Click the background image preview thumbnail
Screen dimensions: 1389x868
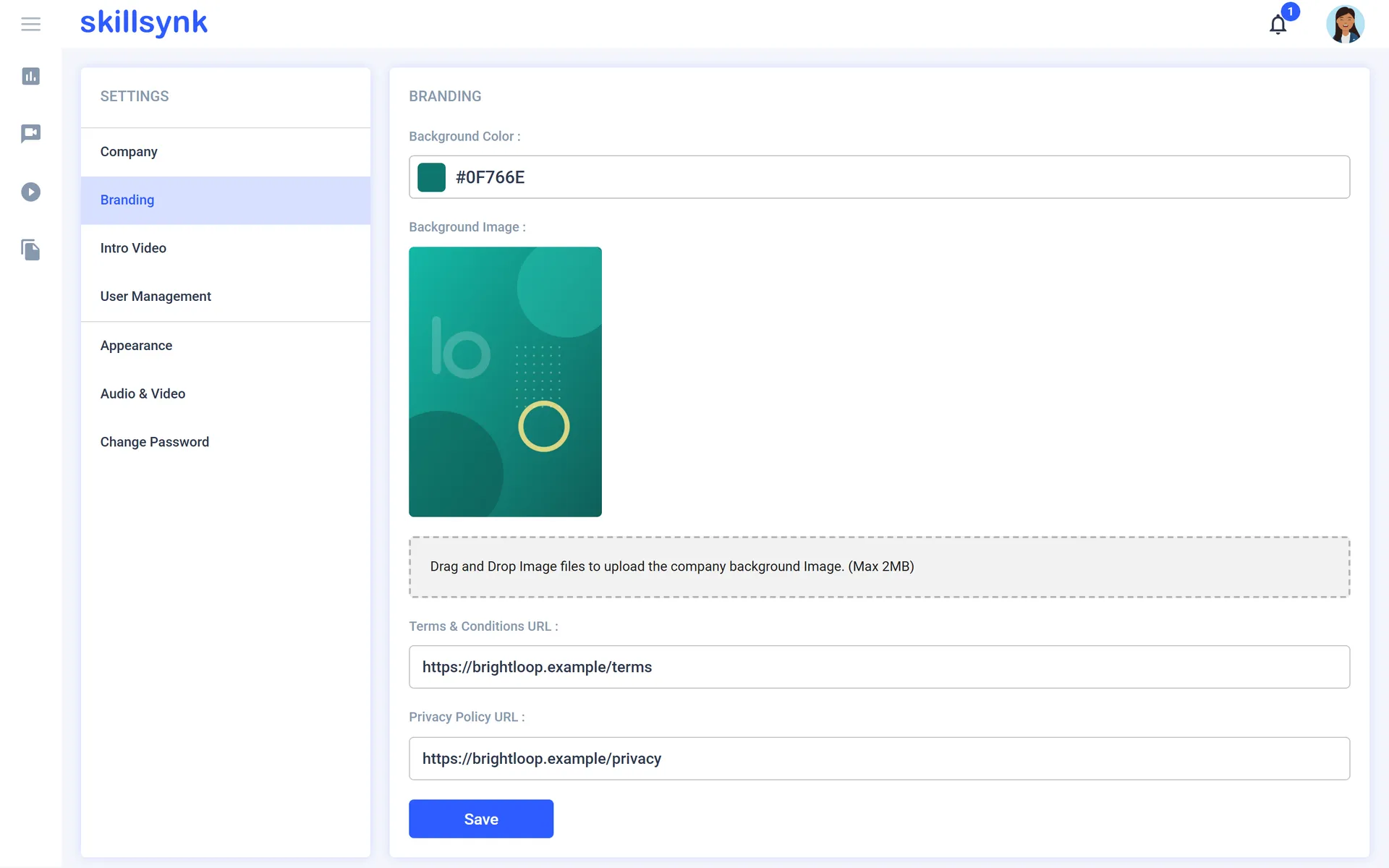click(x=505, y=382)
